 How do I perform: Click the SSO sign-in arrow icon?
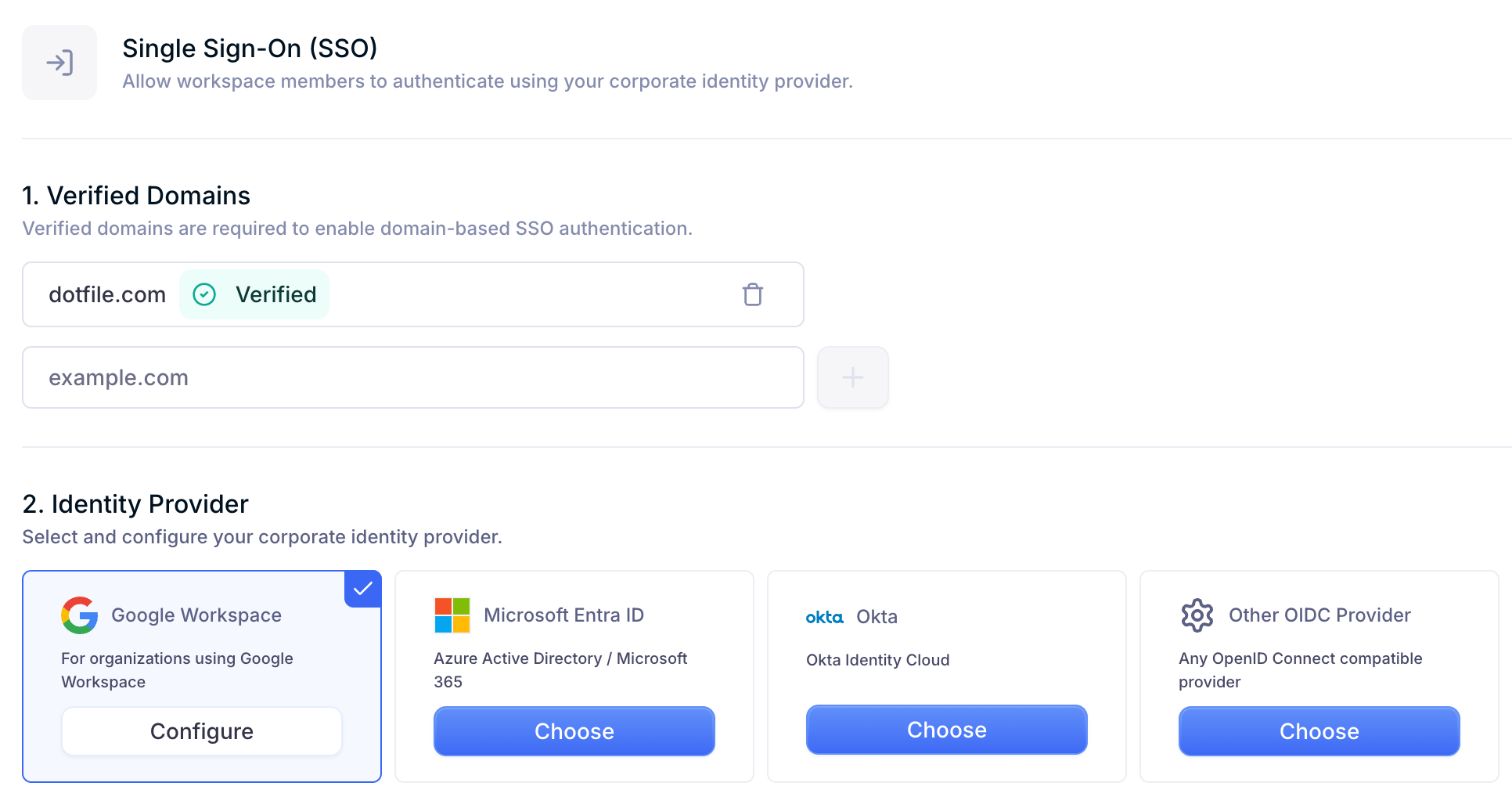click(x=59, y=63)
